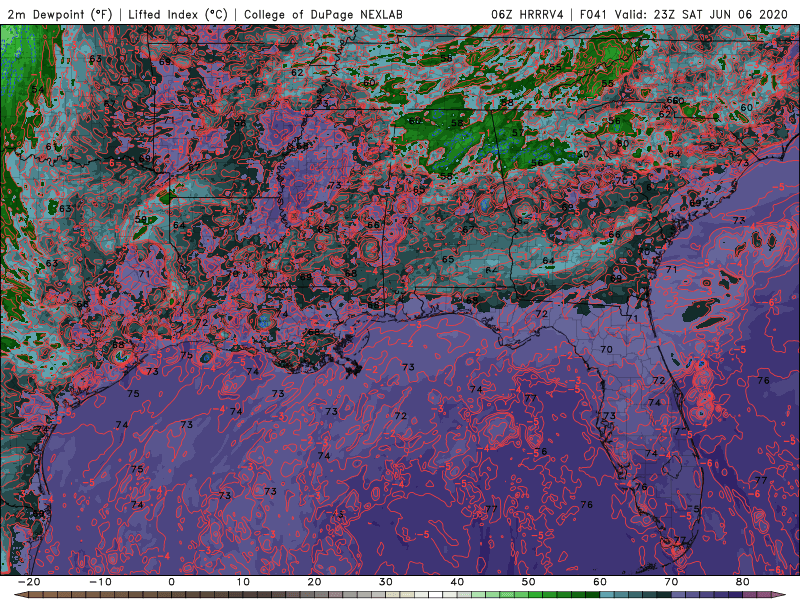Click "Valid: 23Z SAT JUN 06 2020" text
Screen dimensions: 800x600
click(x=702, y=14)
